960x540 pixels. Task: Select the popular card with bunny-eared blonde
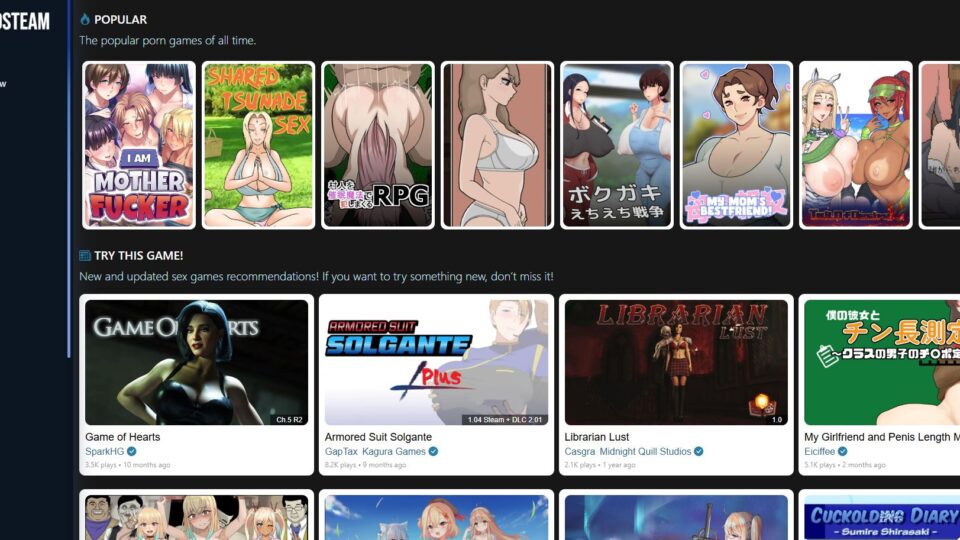(856, 145)
